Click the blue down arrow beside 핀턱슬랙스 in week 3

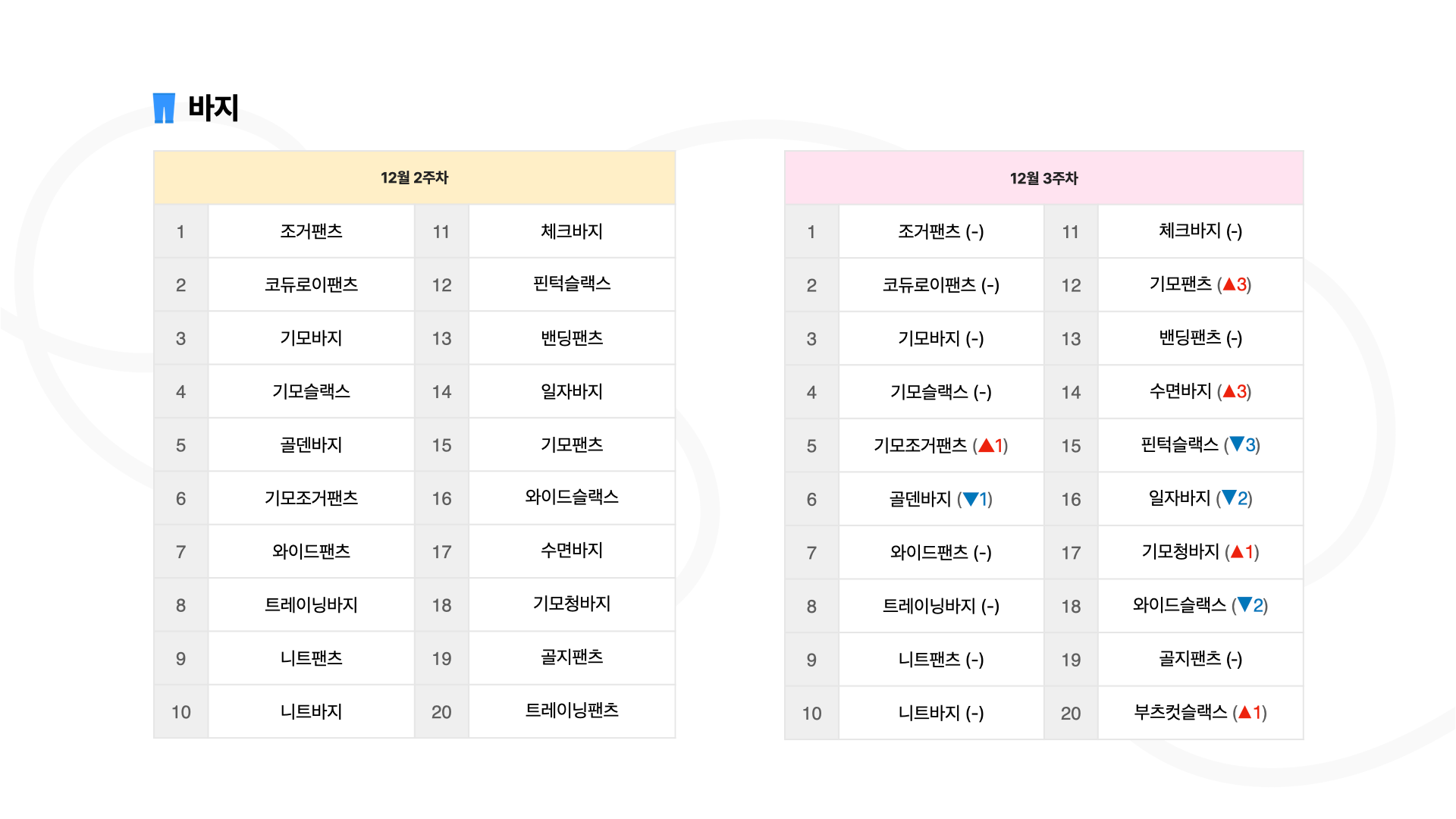click(x=1237, y=444)
